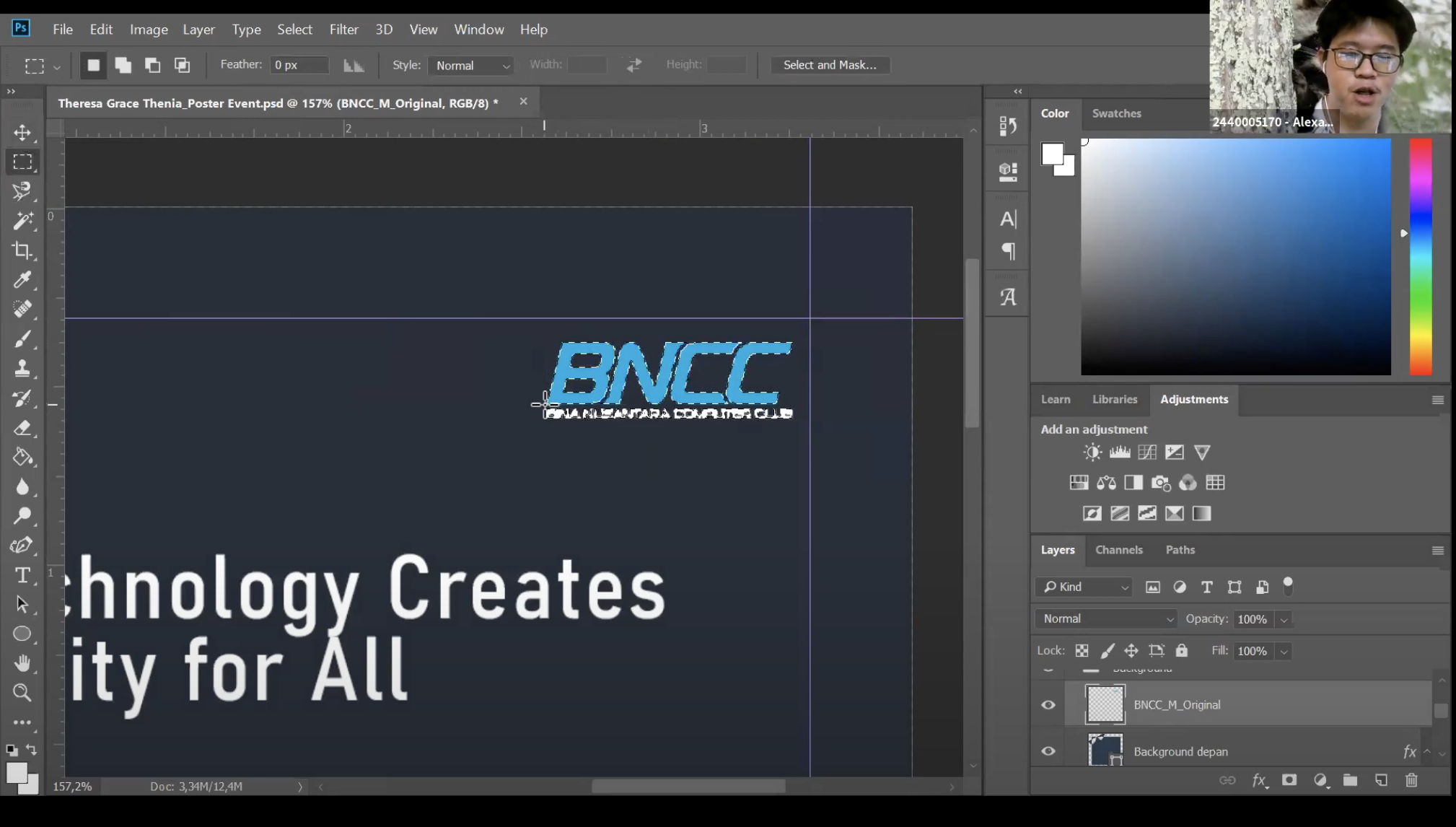Select the Paint Bucket tool

tap(22, 457)
